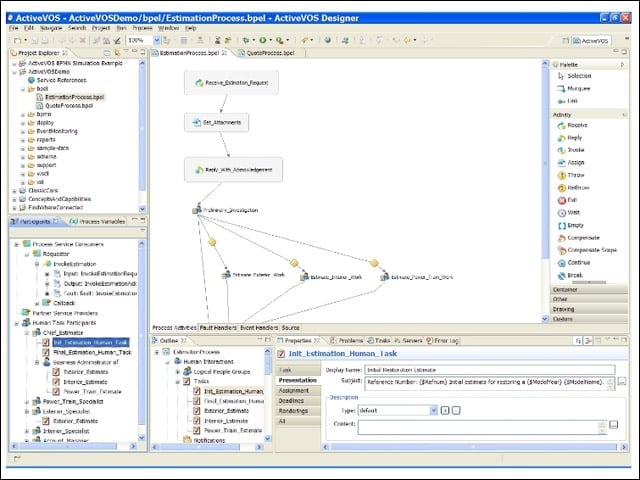Select the Reply activity in the palette
640x480 pixels.
[x=570, y=138]
